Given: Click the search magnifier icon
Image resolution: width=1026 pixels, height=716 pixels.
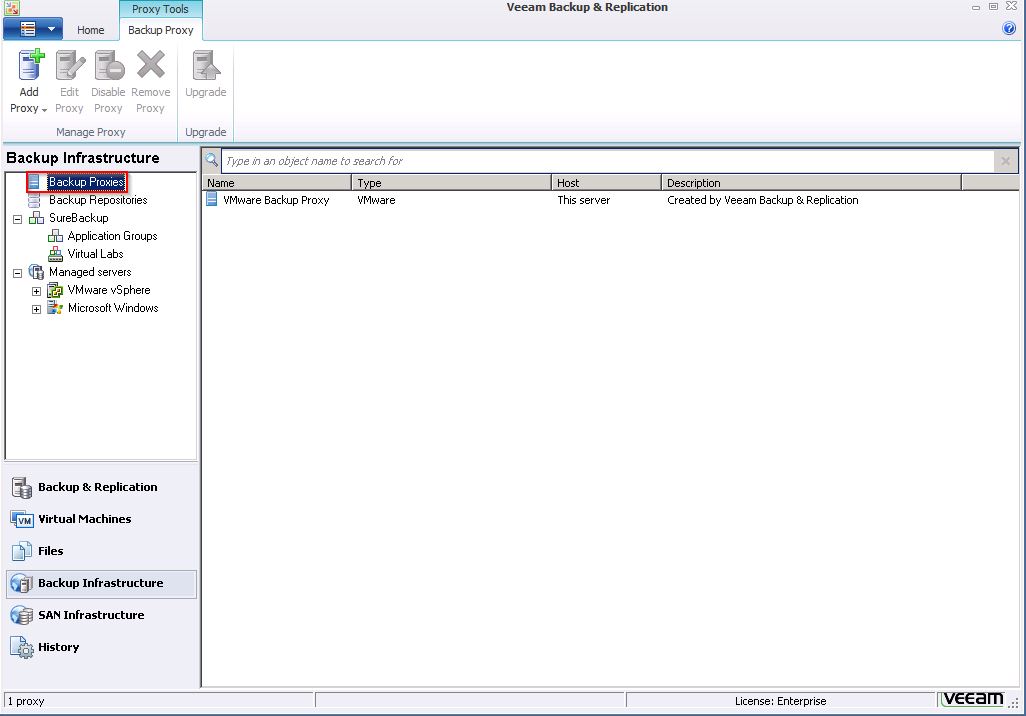Looking at the screenshot, I should [212, 160].
